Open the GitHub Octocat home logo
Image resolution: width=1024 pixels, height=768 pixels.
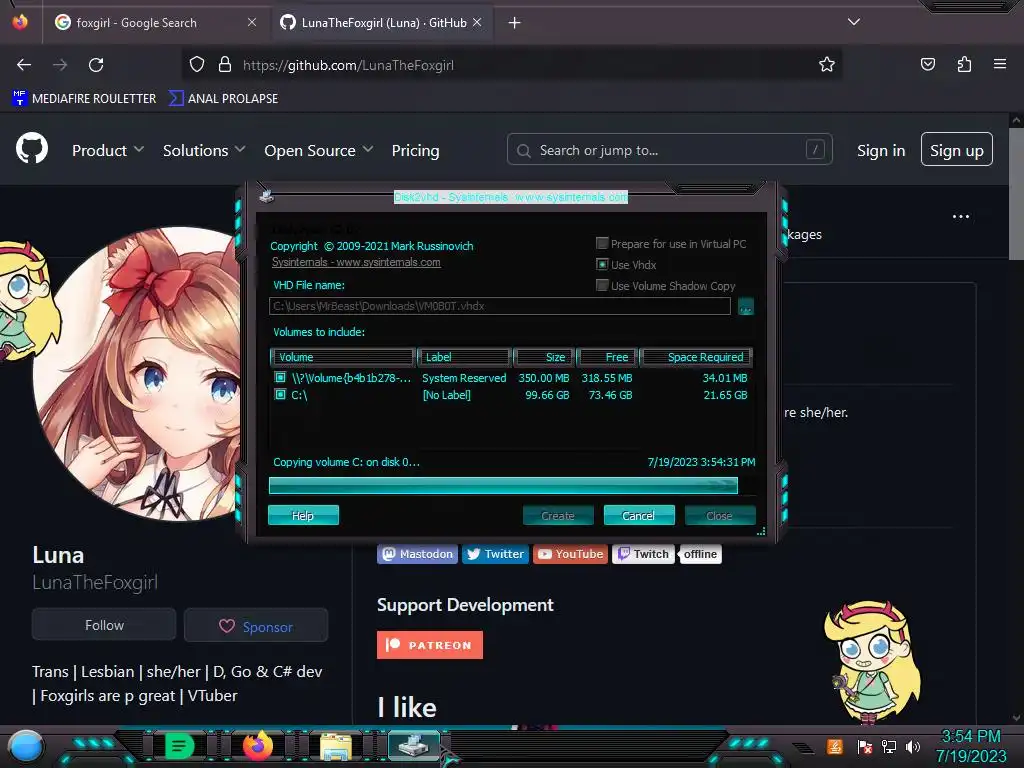click(x=32, y=149)
